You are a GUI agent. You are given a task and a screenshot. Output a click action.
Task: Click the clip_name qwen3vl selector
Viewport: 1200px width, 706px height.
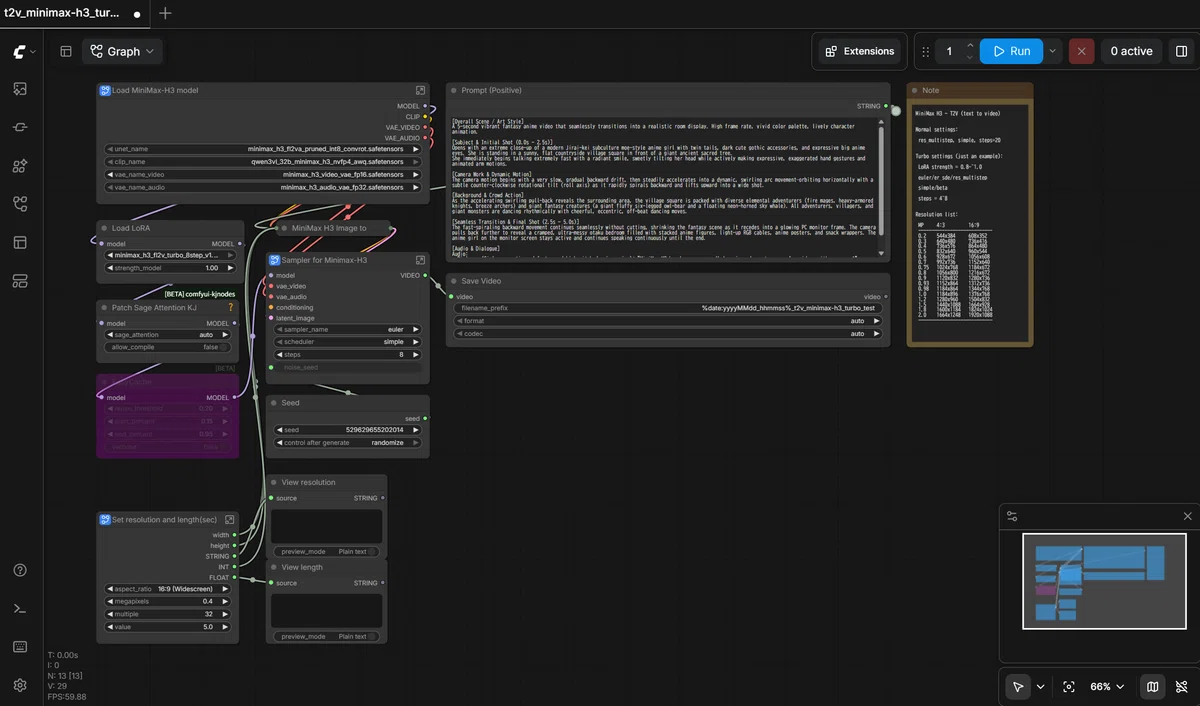(x=261, y=161)
